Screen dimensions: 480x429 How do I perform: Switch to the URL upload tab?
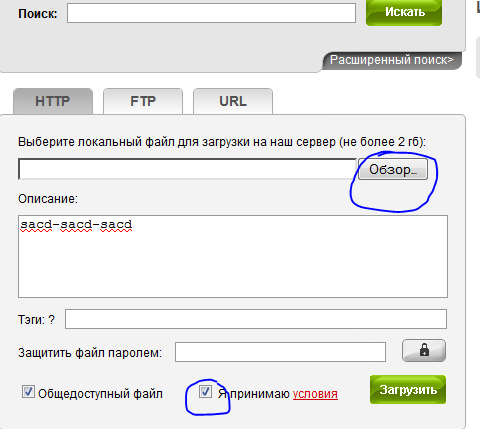[x=233, y=101]
